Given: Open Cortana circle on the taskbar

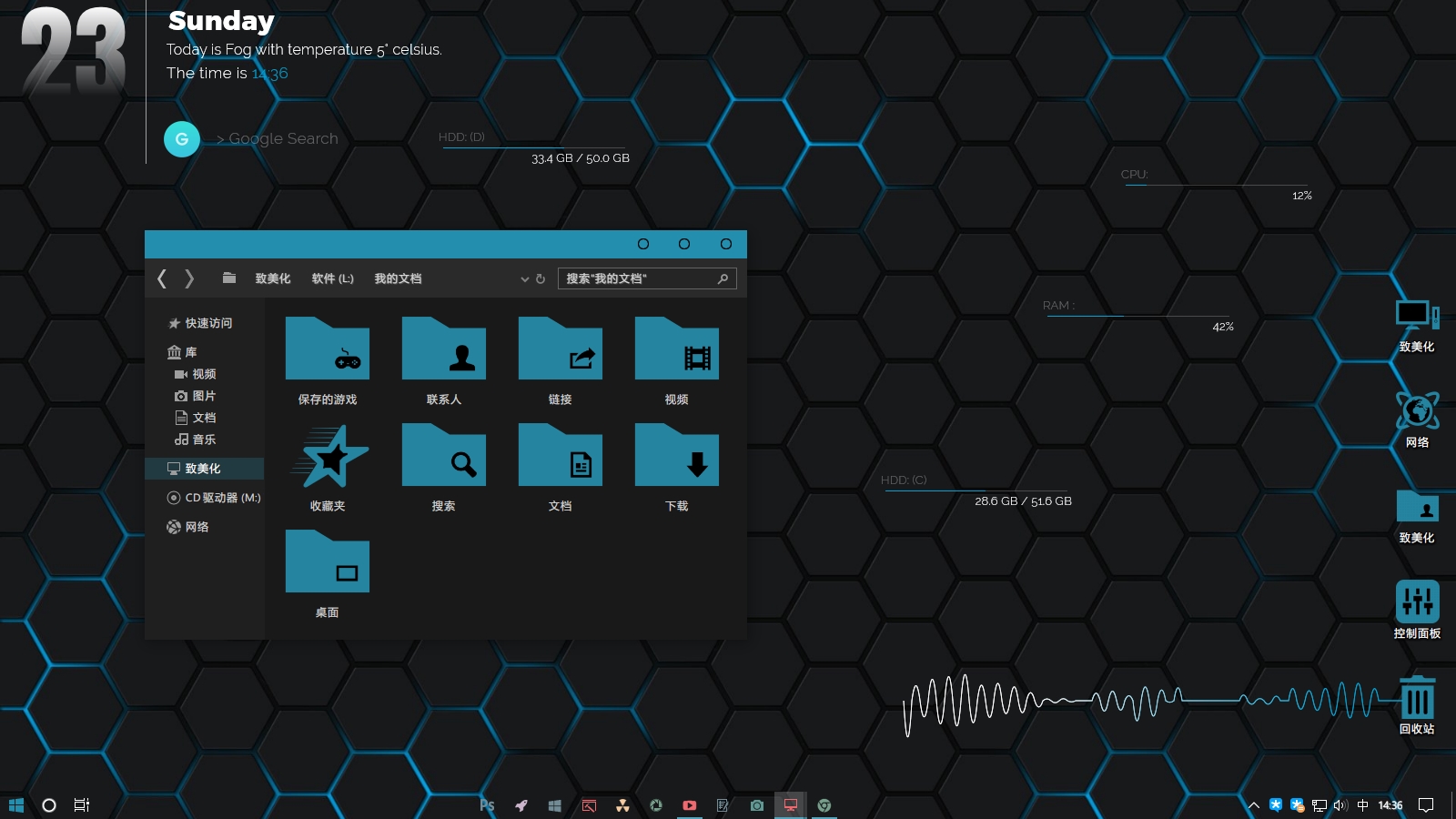Looking at the screenshot, I should (x=49, y=805).
